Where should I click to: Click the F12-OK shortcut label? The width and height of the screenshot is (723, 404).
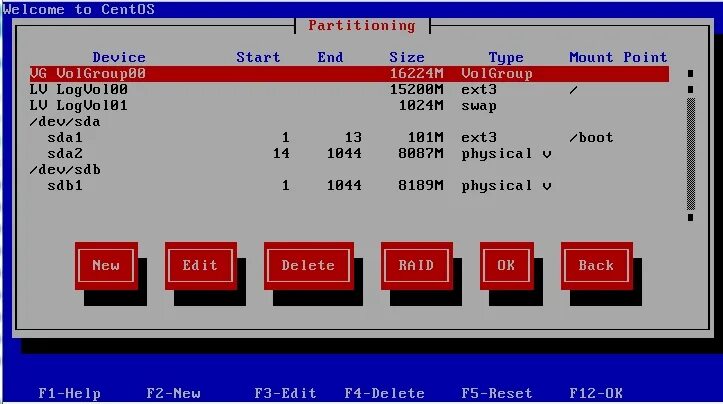click(x=596, y=393)
